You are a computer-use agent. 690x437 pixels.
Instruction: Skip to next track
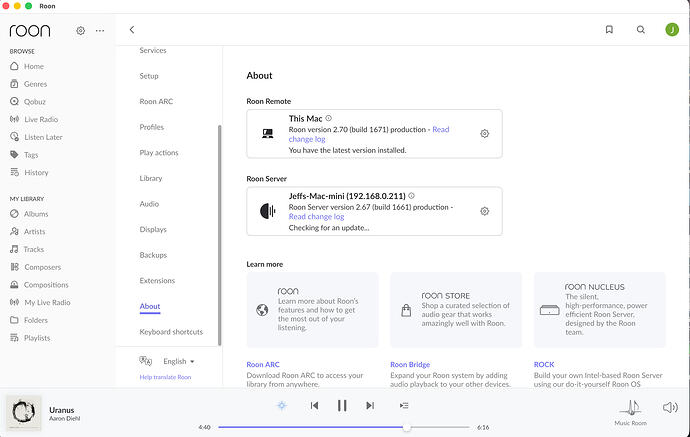[370, 405]
